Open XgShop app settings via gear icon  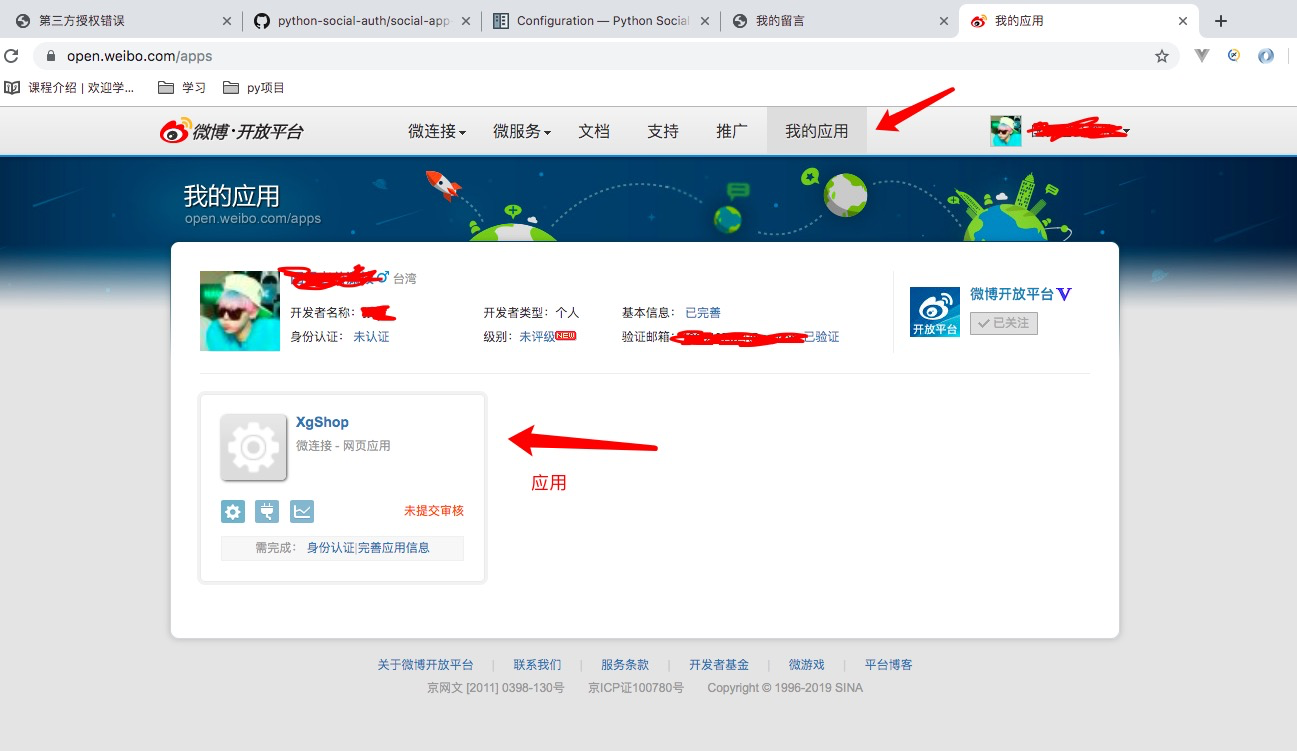(x=232, y=511)
